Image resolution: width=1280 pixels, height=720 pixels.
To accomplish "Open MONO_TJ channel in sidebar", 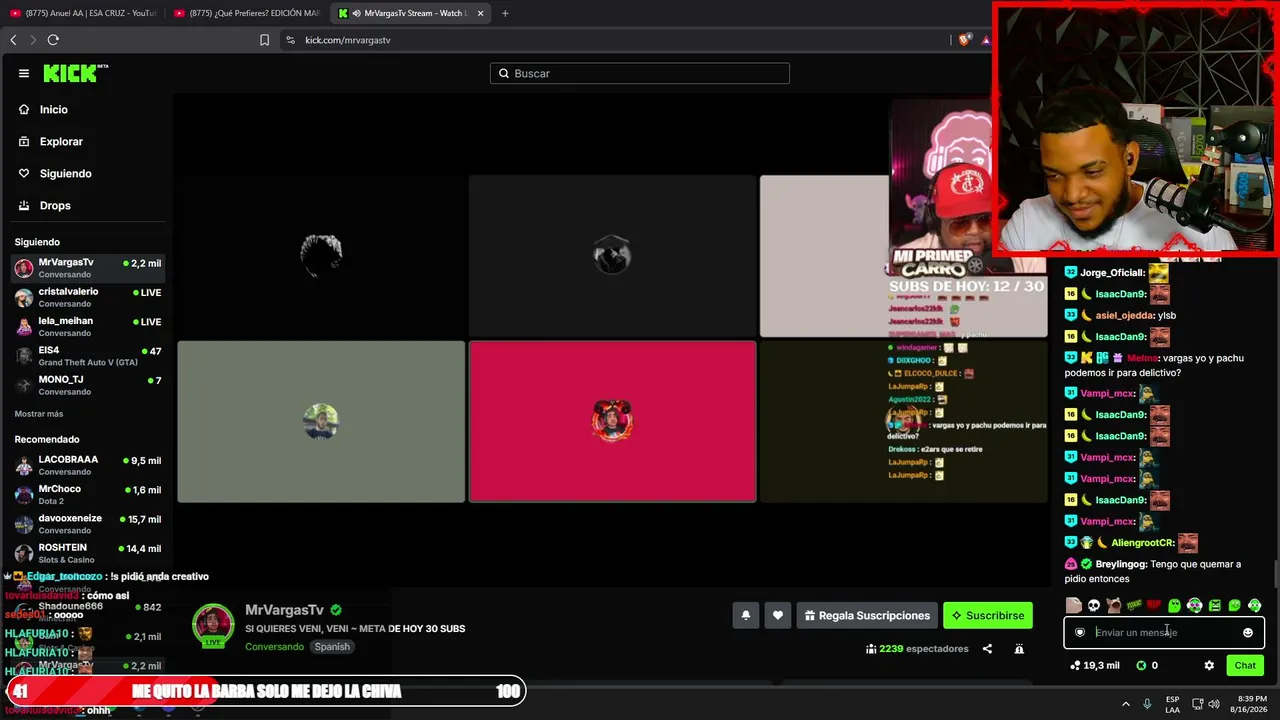I will [x=87, y=385].
